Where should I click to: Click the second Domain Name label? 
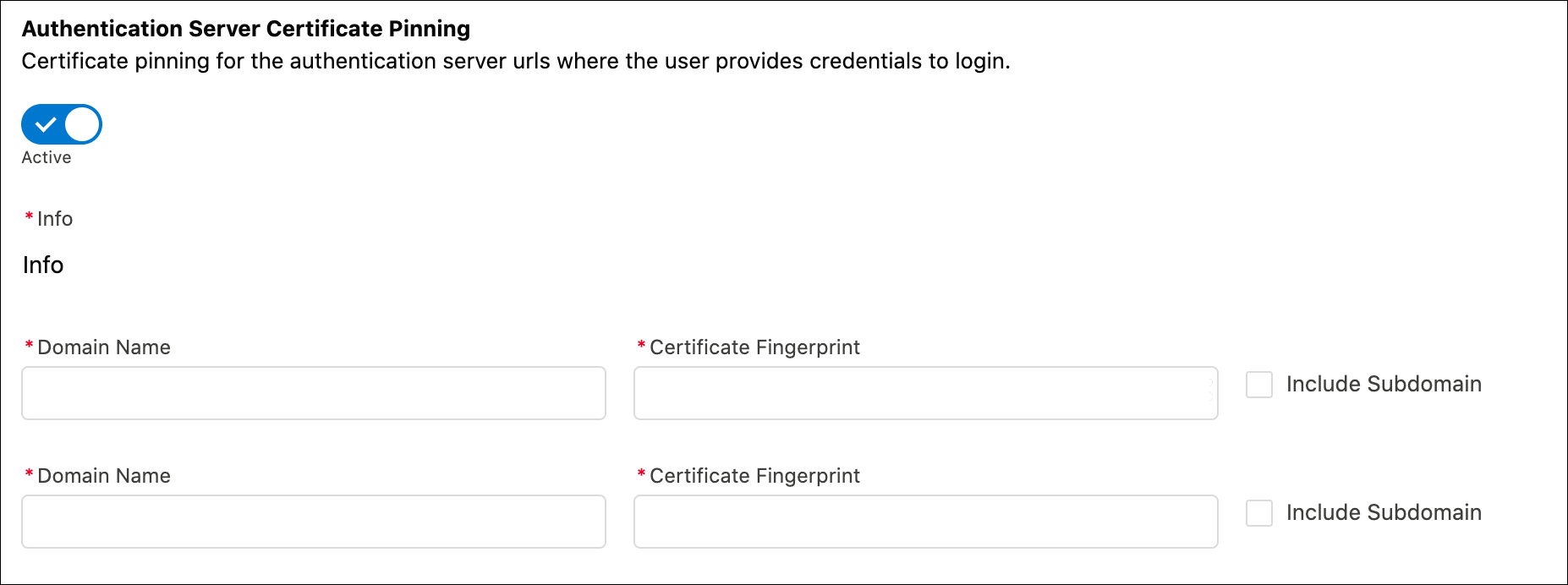click(103, 475)
